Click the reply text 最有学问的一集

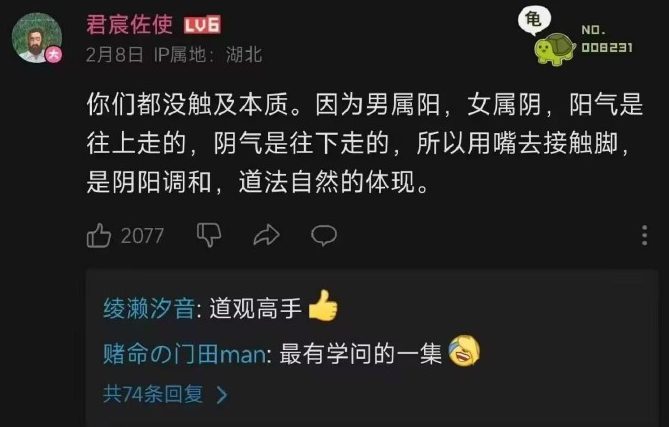coord(361,354)
